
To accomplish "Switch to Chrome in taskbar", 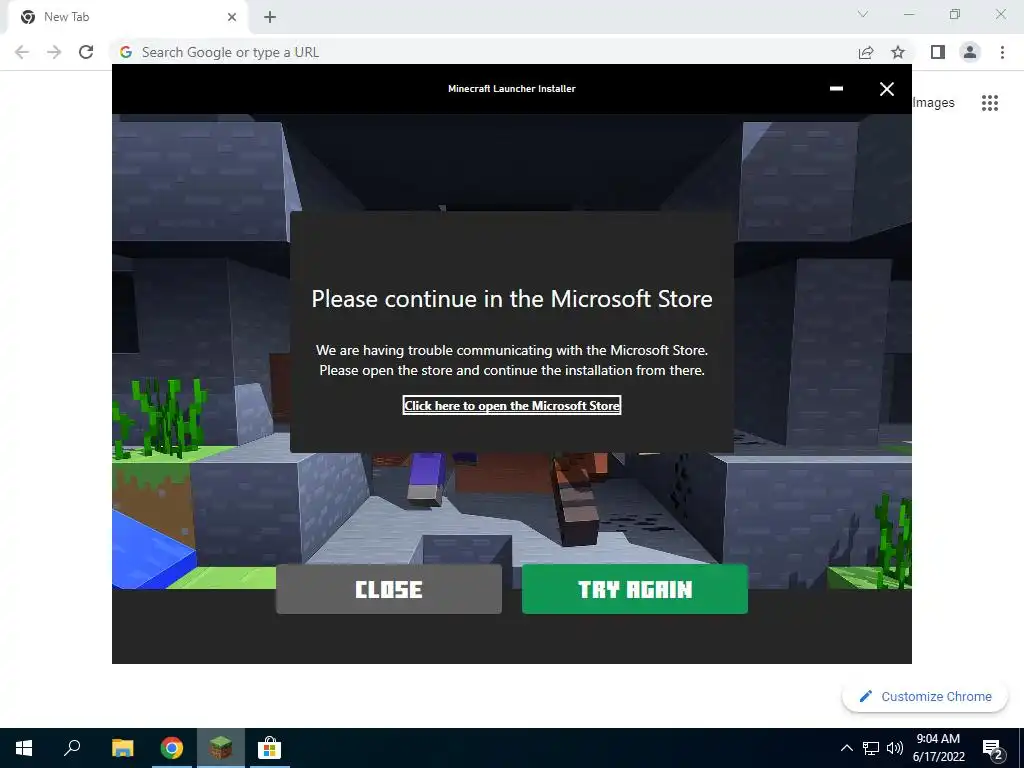I will tap(172, 748).
